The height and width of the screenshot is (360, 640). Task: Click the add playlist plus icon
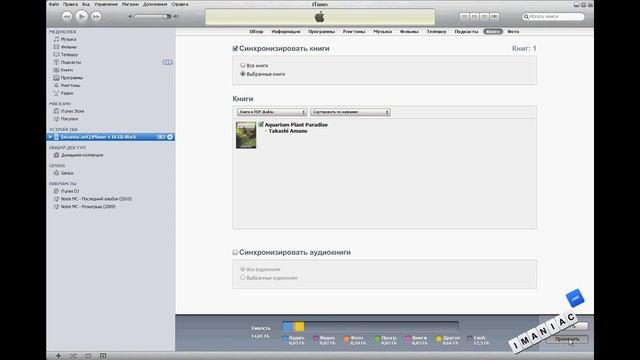coord(58,356)
